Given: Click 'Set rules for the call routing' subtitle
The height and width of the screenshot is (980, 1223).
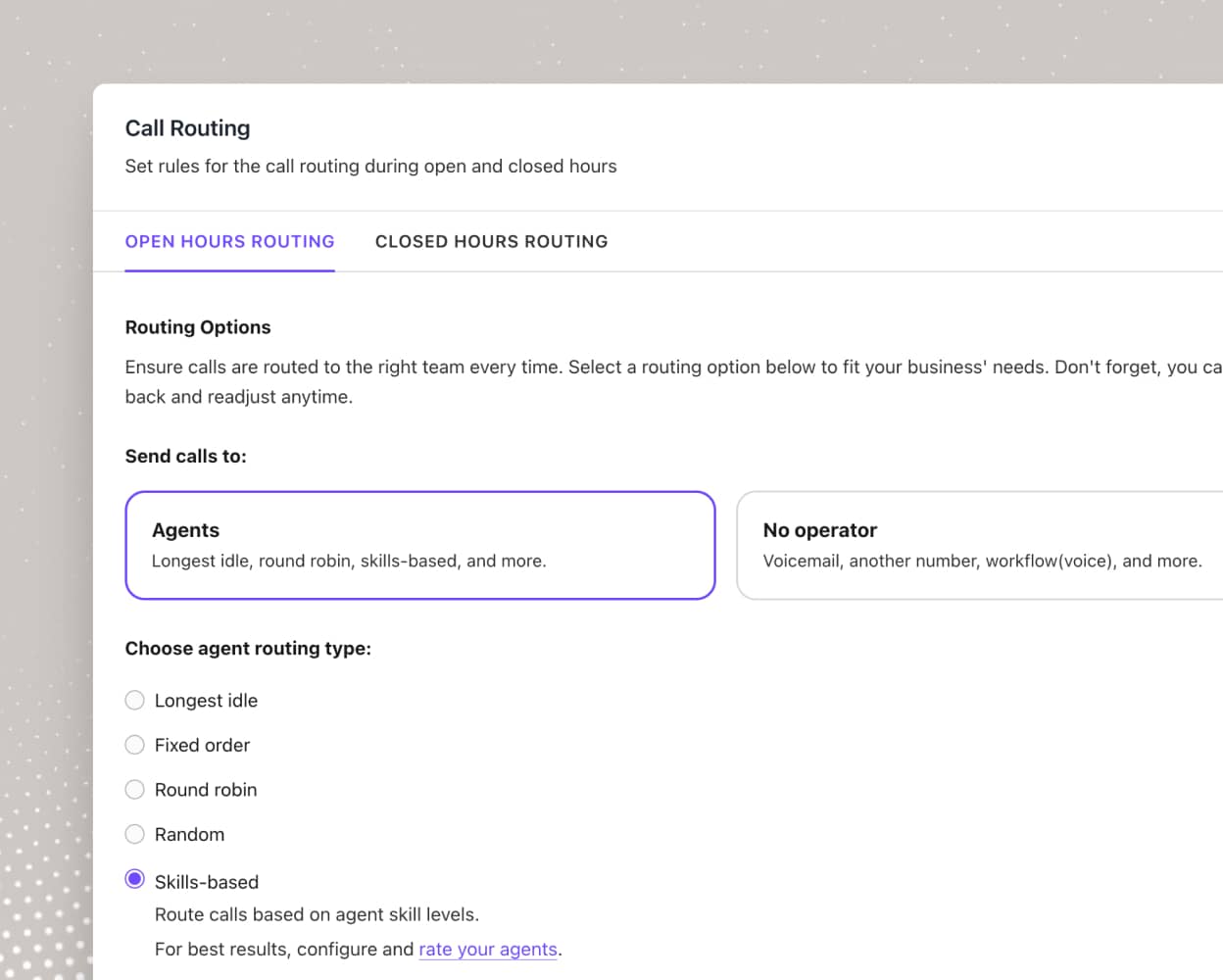Looking at the screenshot, I should 370,167.
